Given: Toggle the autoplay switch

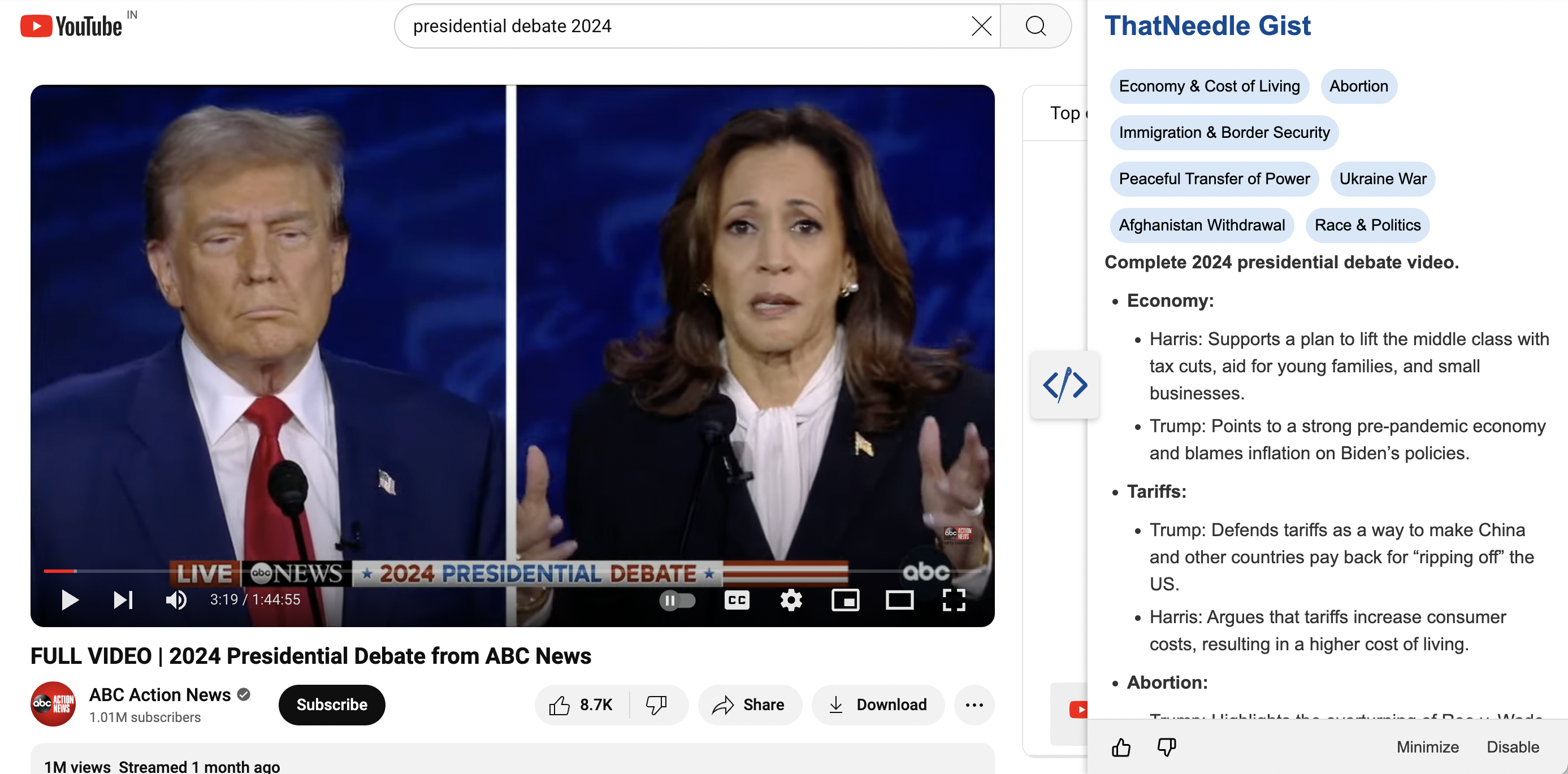Looking at the screenshot, I should click(677, 601).
